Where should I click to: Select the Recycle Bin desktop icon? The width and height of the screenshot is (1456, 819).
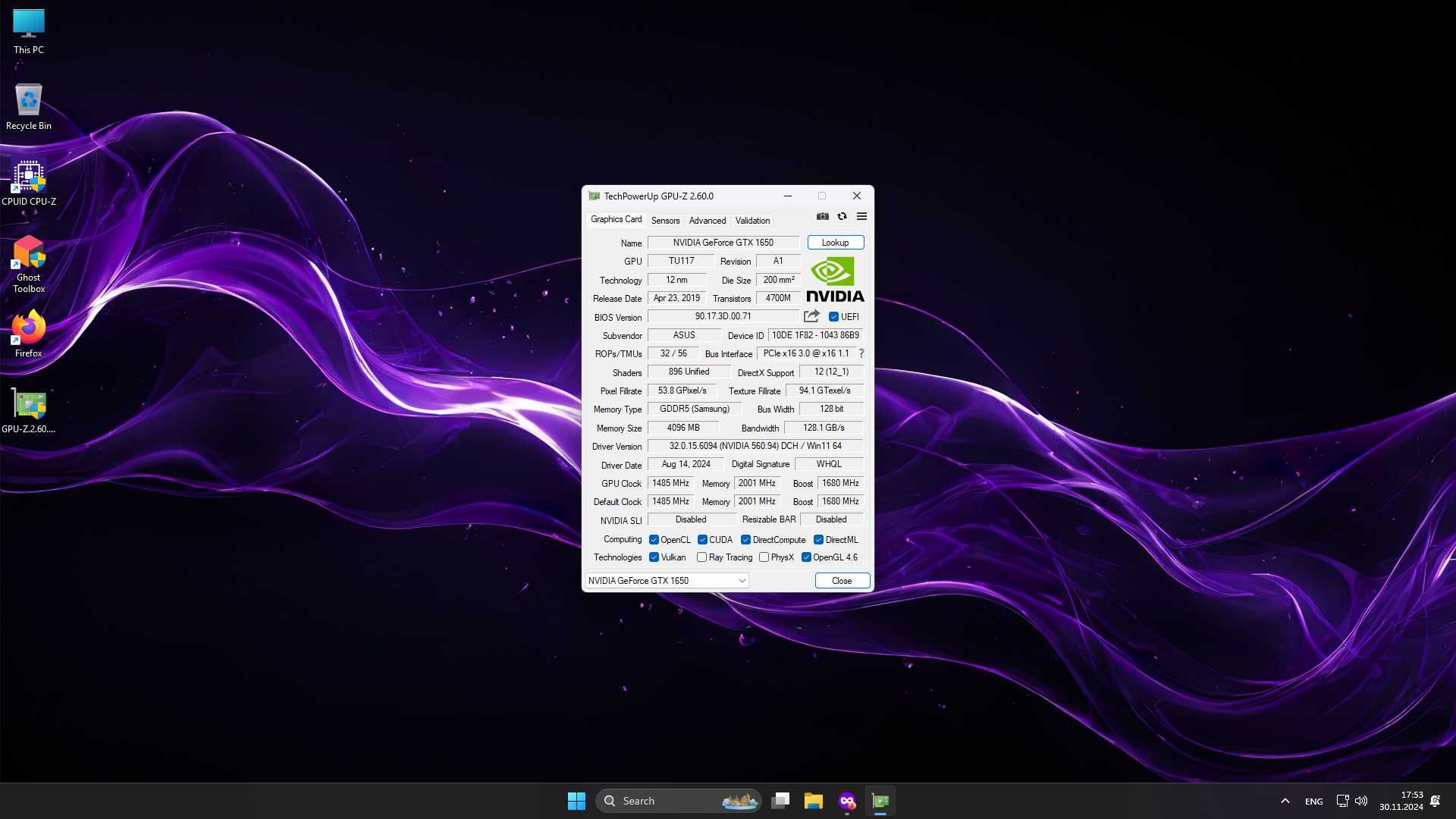click(x=29, y=107)
